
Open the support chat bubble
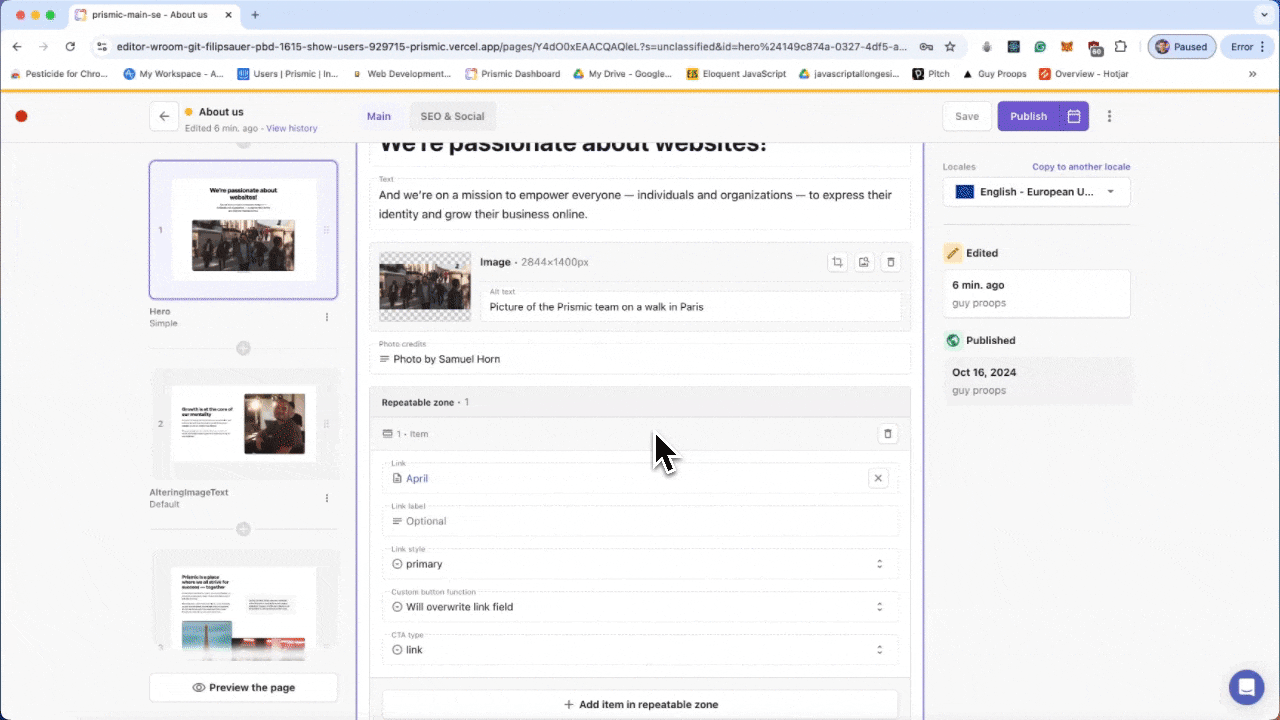pos(1246,687)
